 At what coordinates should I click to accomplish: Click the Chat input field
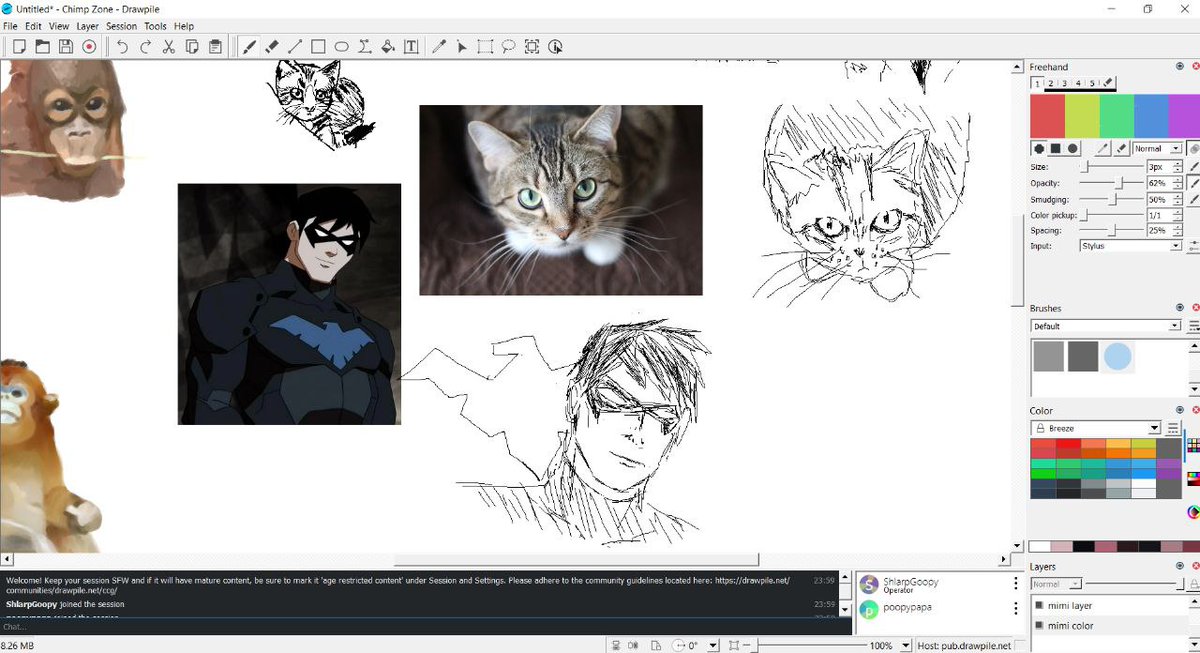coord(425,627)
